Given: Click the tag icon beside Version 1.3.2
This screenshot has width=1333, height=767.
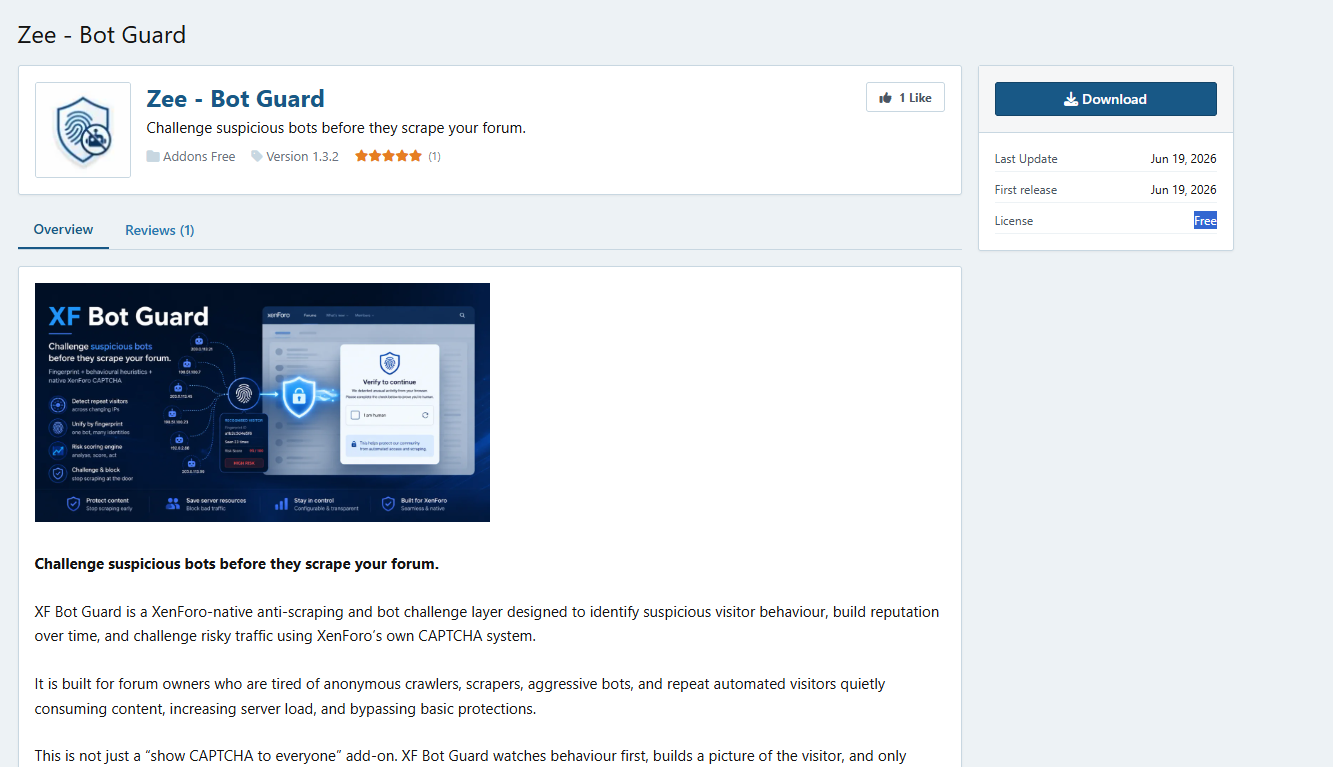Looking at the screenshot, I should click(x=257, y=156).
